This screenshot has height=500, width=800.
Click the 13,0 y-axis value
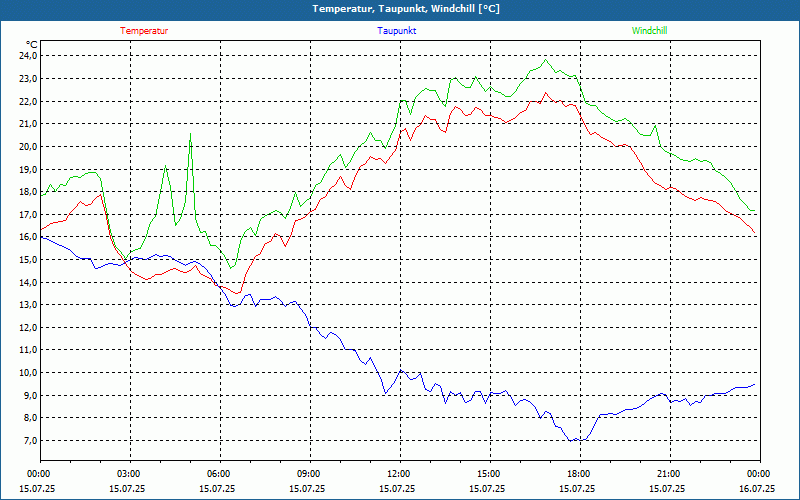[x=29, y=305]
